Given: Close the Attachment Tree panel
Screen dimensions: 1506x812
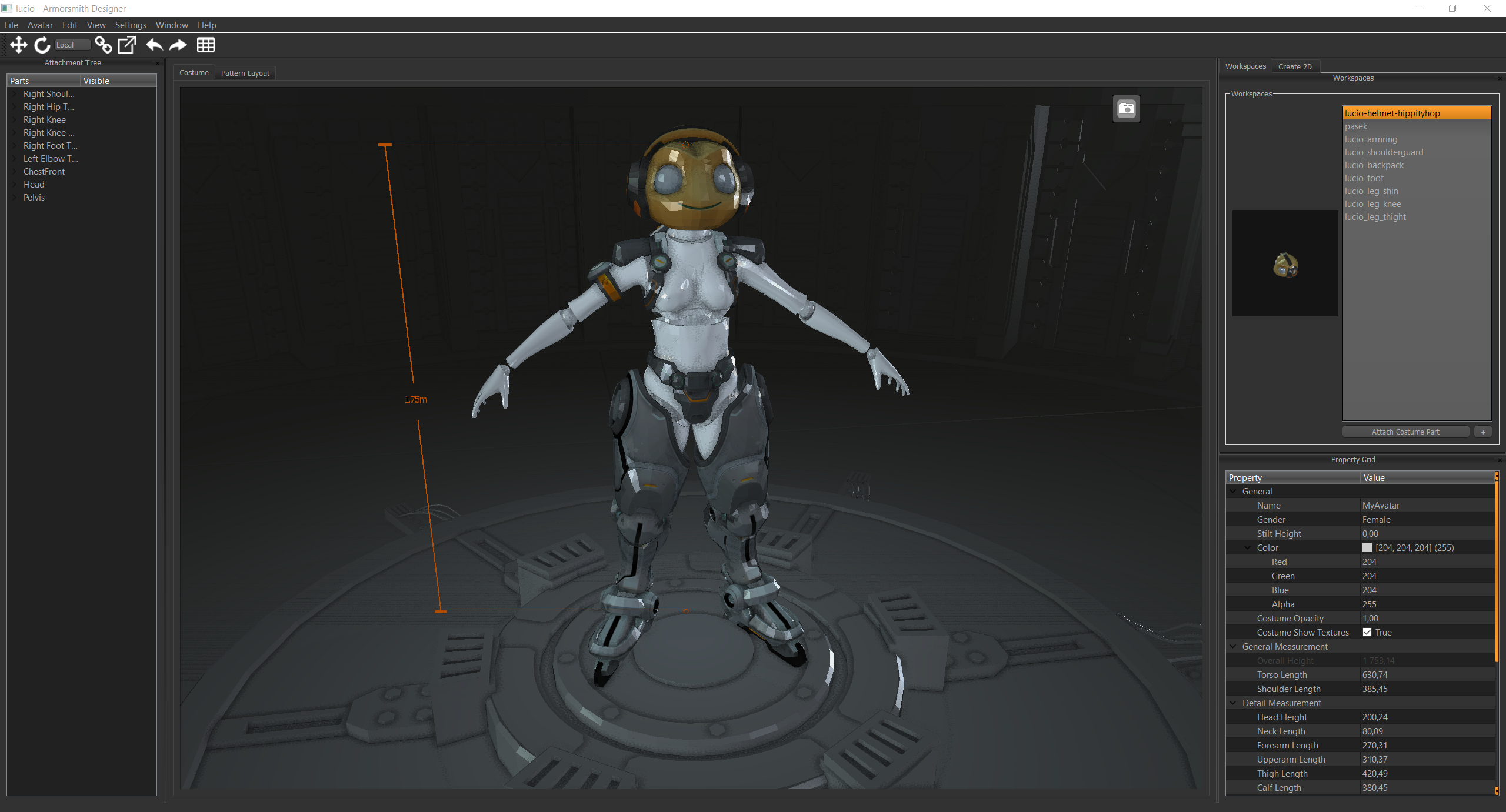Looking at the screenshot, I should coord(157,63).
